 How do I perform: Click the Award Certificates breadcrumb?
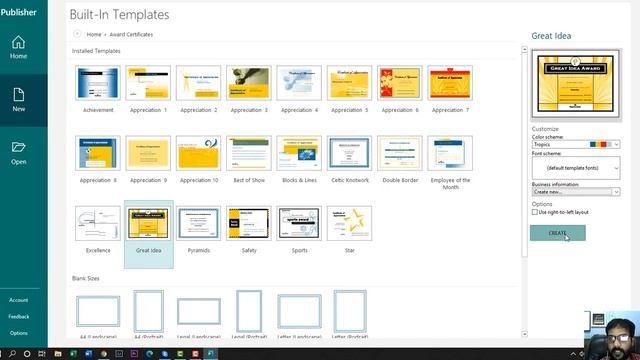tap(131, 35)
